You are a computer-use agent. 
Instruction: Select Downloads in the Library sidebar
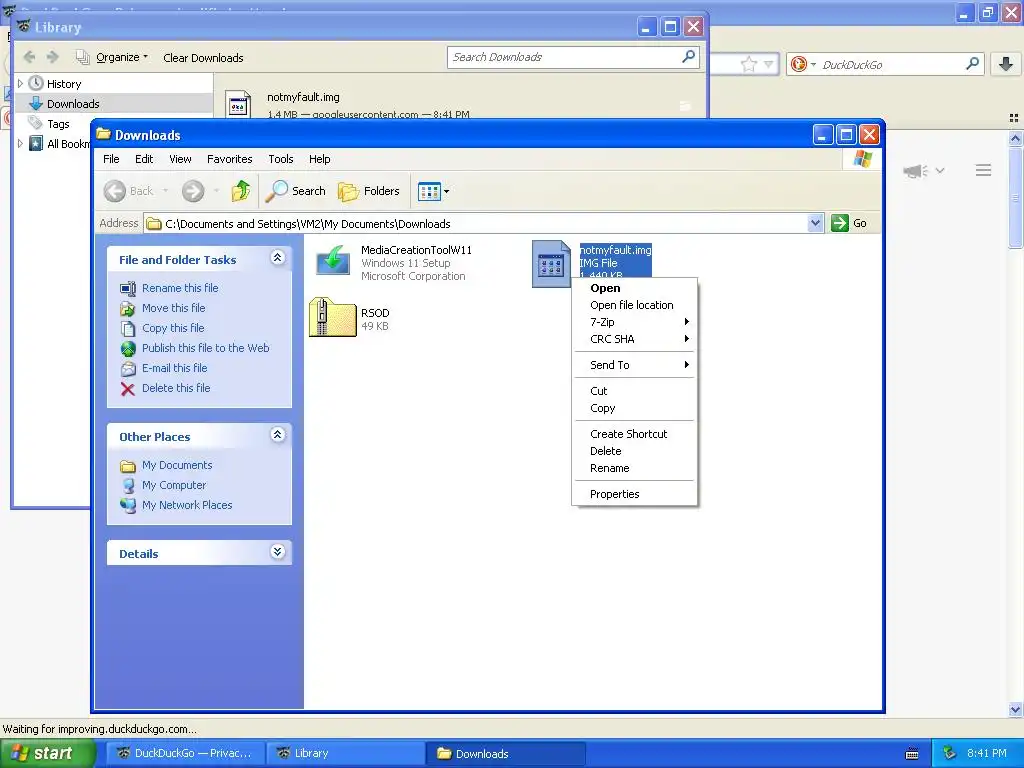click(x=72, y=104)
